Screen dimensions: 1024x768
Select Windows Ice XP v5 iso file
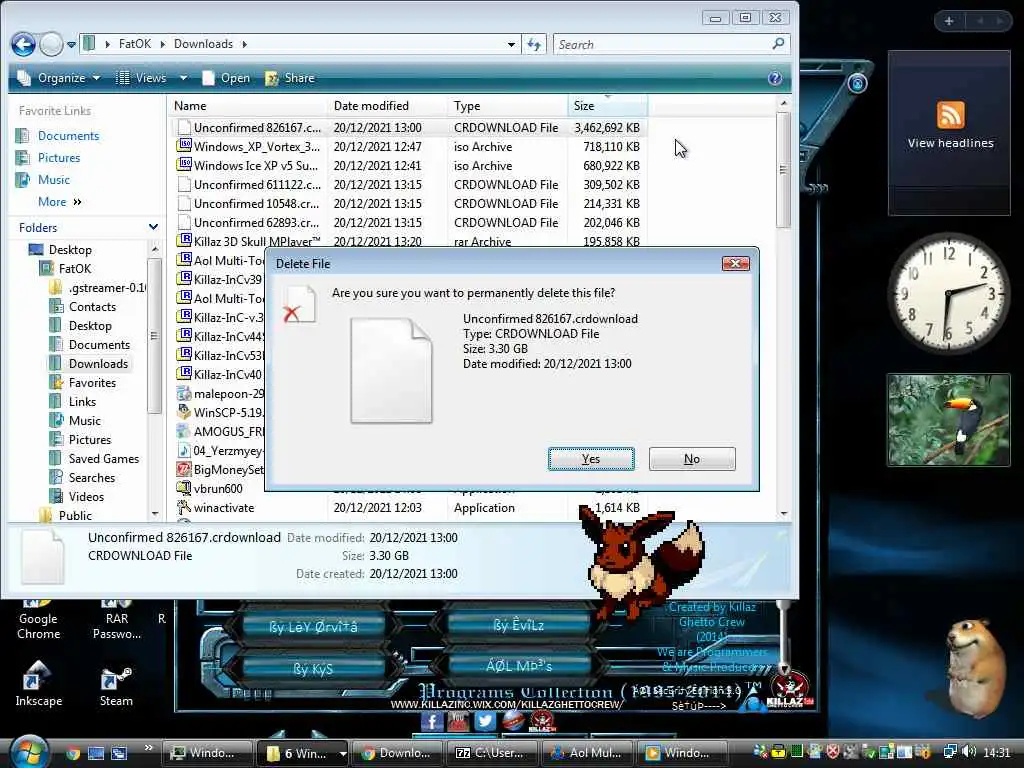[256, 165]
